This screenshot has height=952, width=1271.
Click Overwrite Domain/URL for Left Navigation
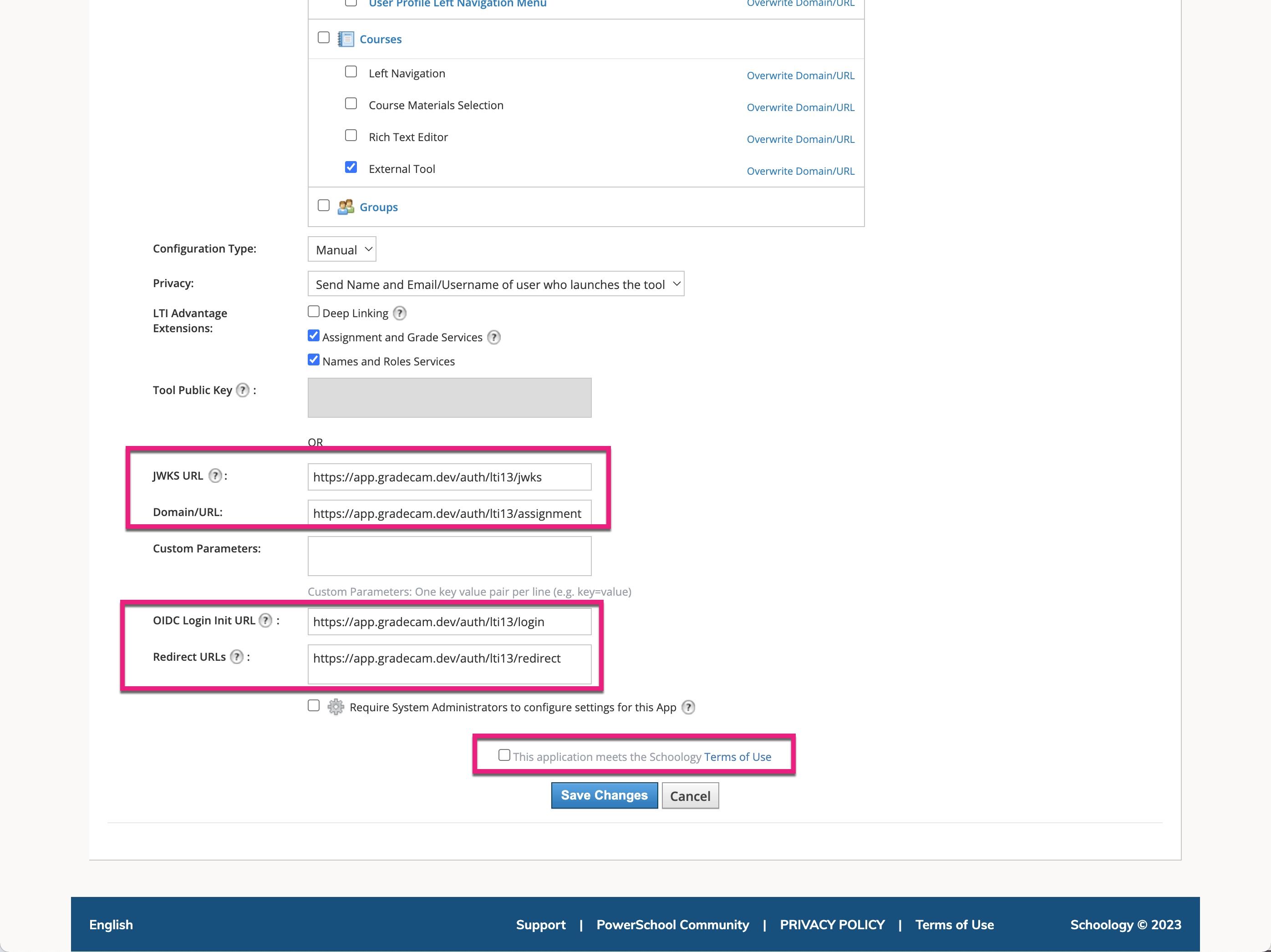pos(800,76)
